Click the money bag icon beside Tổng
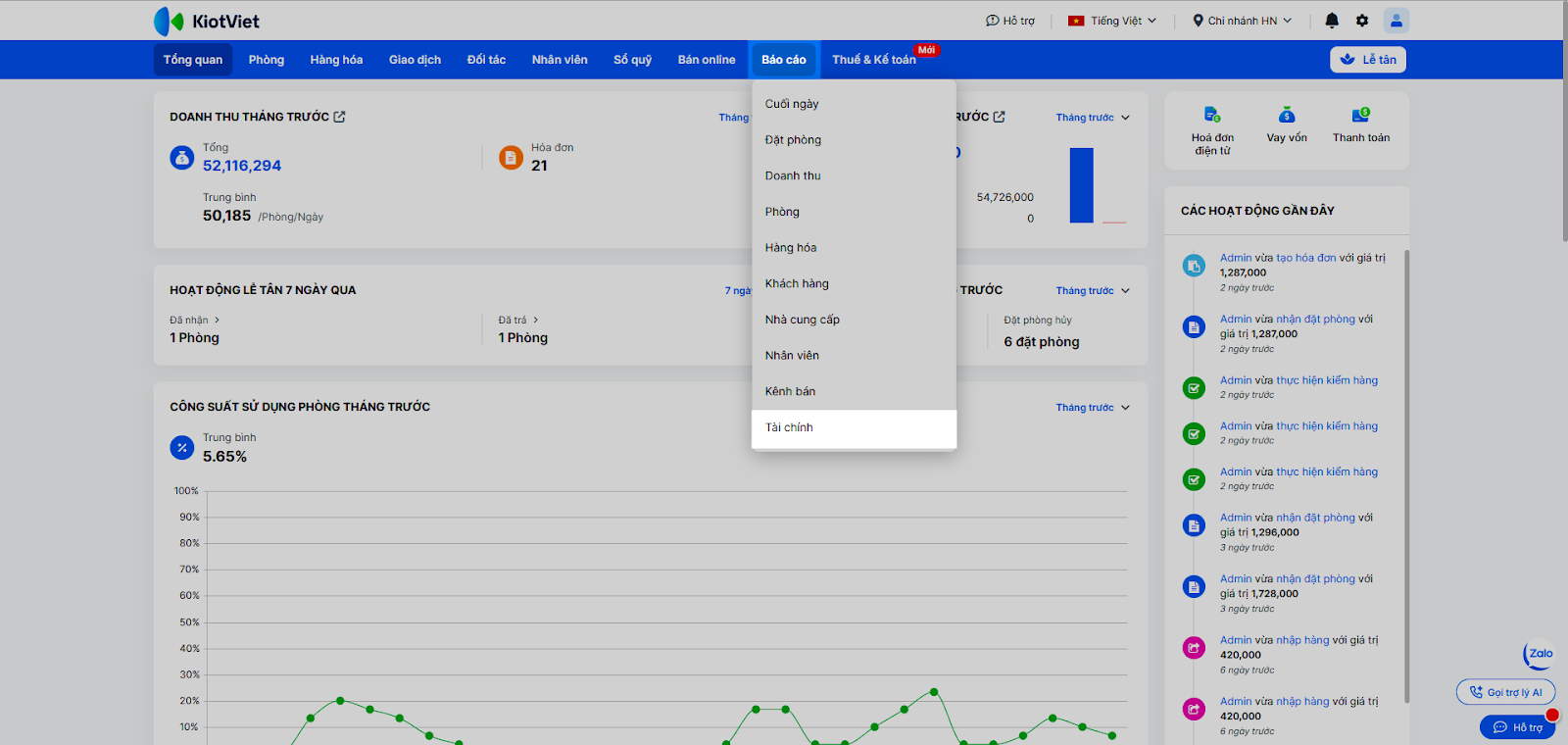 (x=182, y=157)
